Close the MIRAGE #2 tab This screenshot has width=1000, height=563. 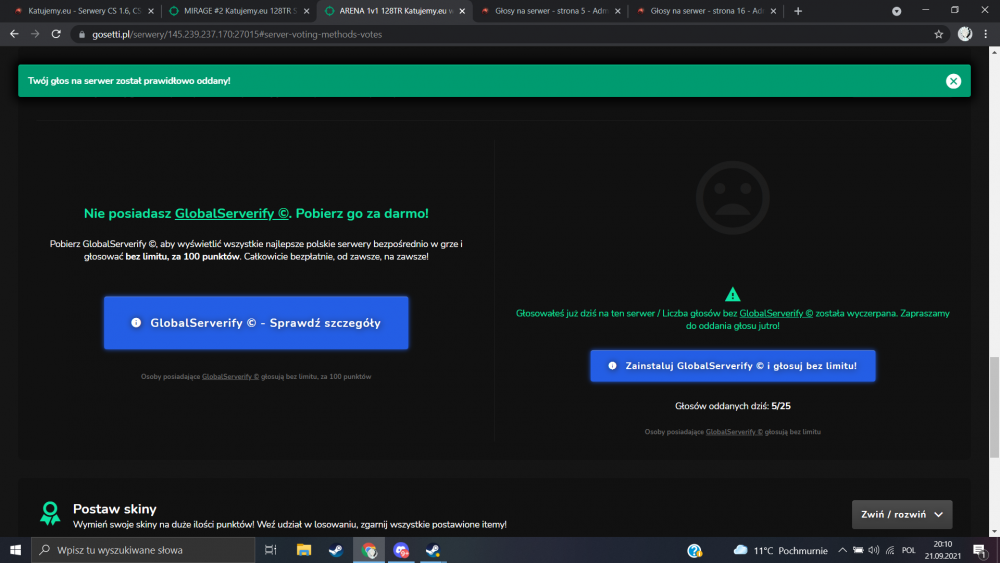click(x=307, y=11)
